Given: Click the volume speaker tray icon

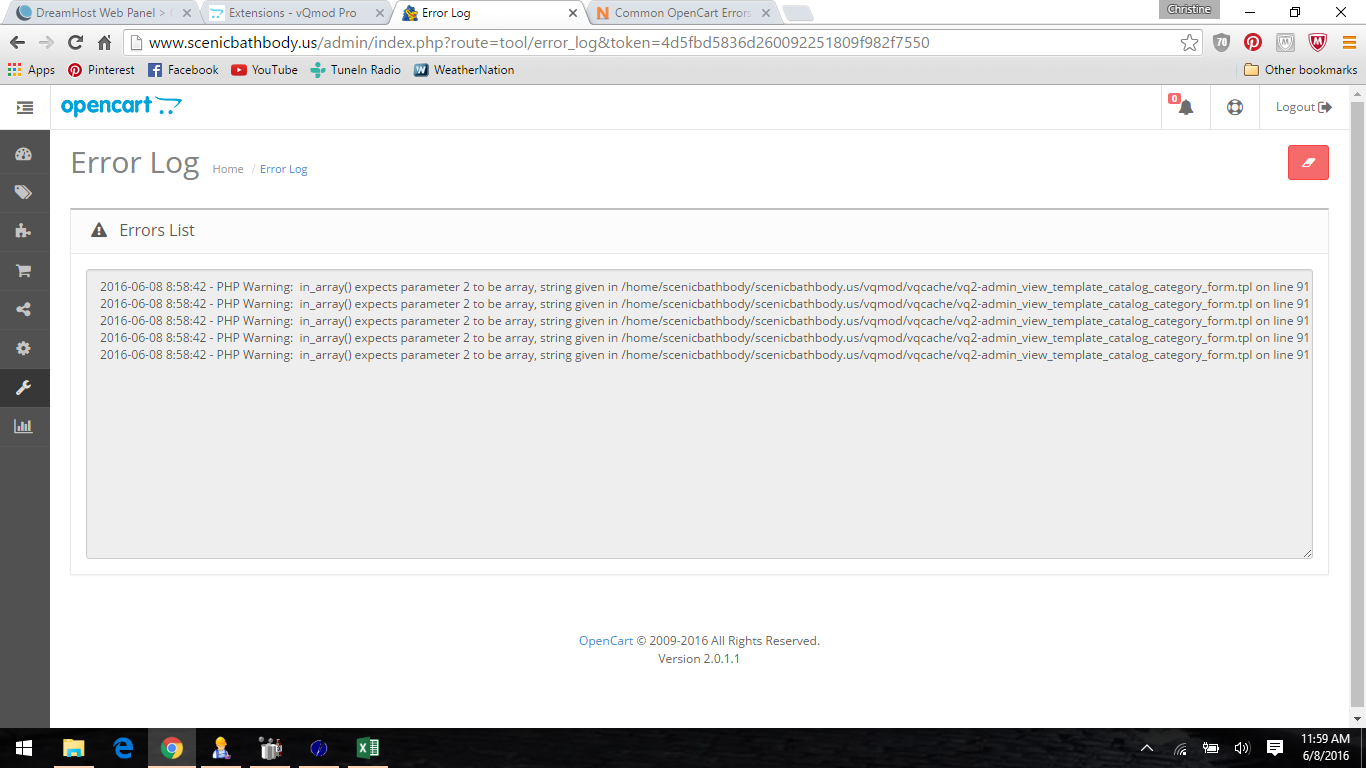Looking at the screenshot, I should click(1242, 748).
